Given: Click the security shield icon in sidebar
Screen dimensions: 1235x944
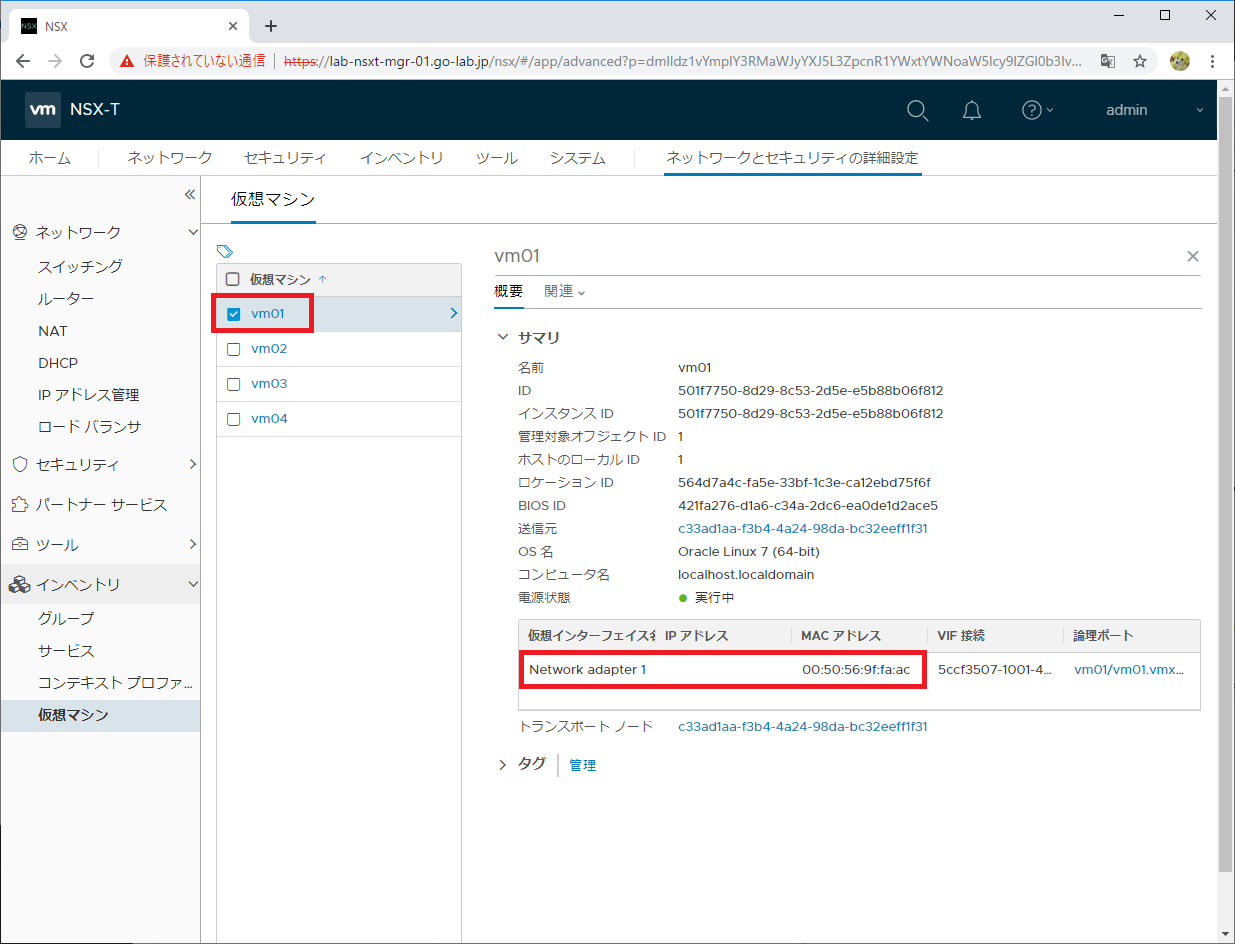Looking at the screenshot, I should pos(19,465).
